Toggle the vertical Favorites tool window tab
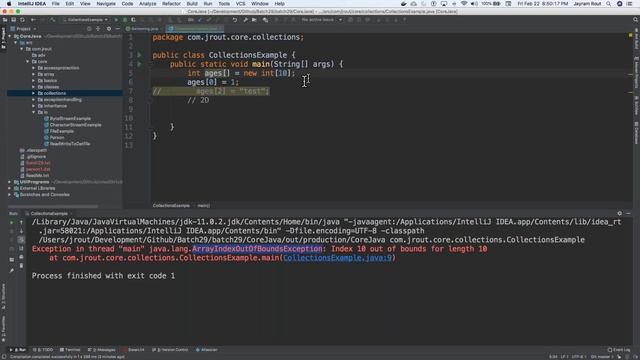Viewport: 640px width, 360px height. [3, 329]
